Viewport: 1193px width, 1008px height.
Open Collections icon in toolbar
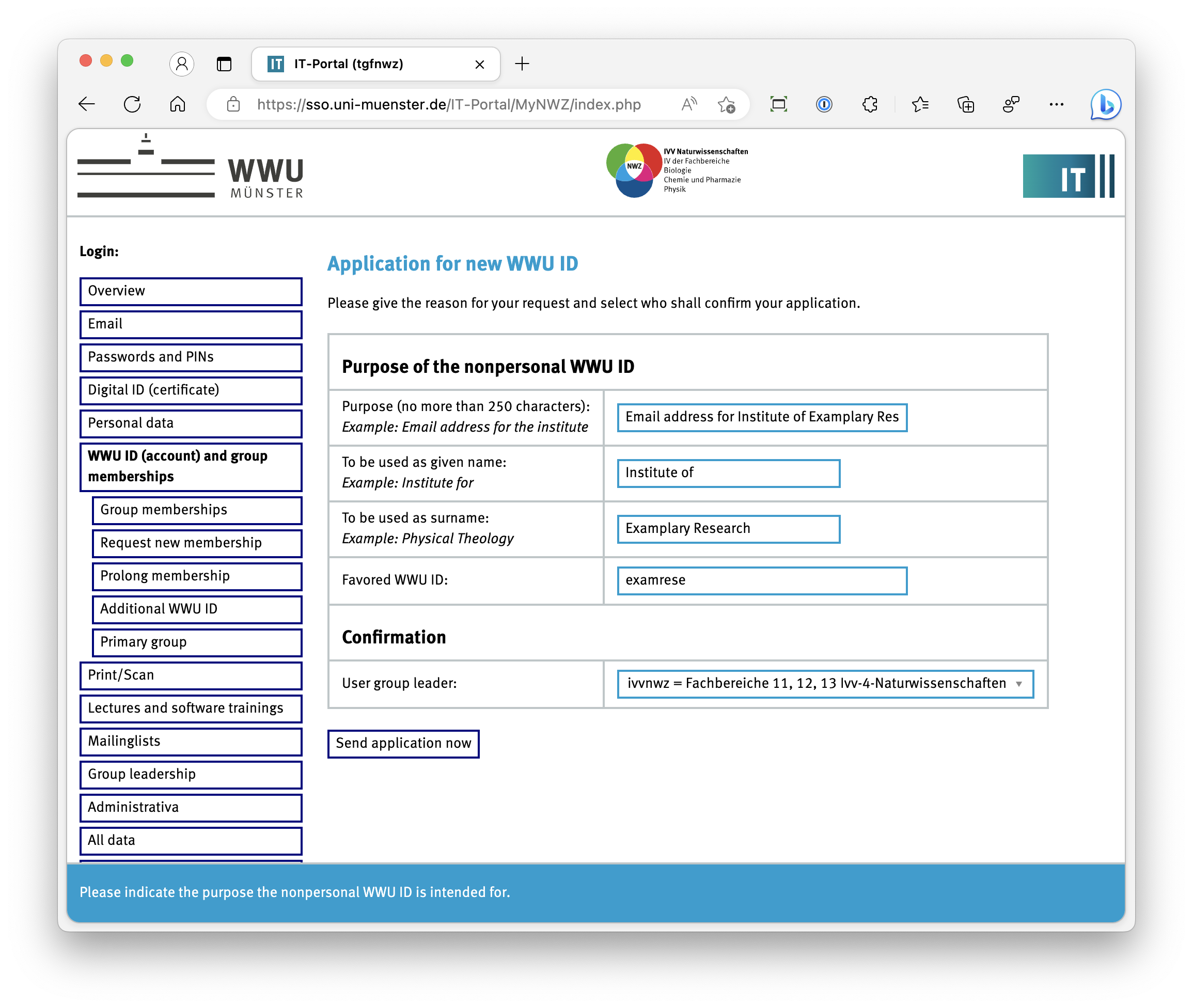(966, 104)
